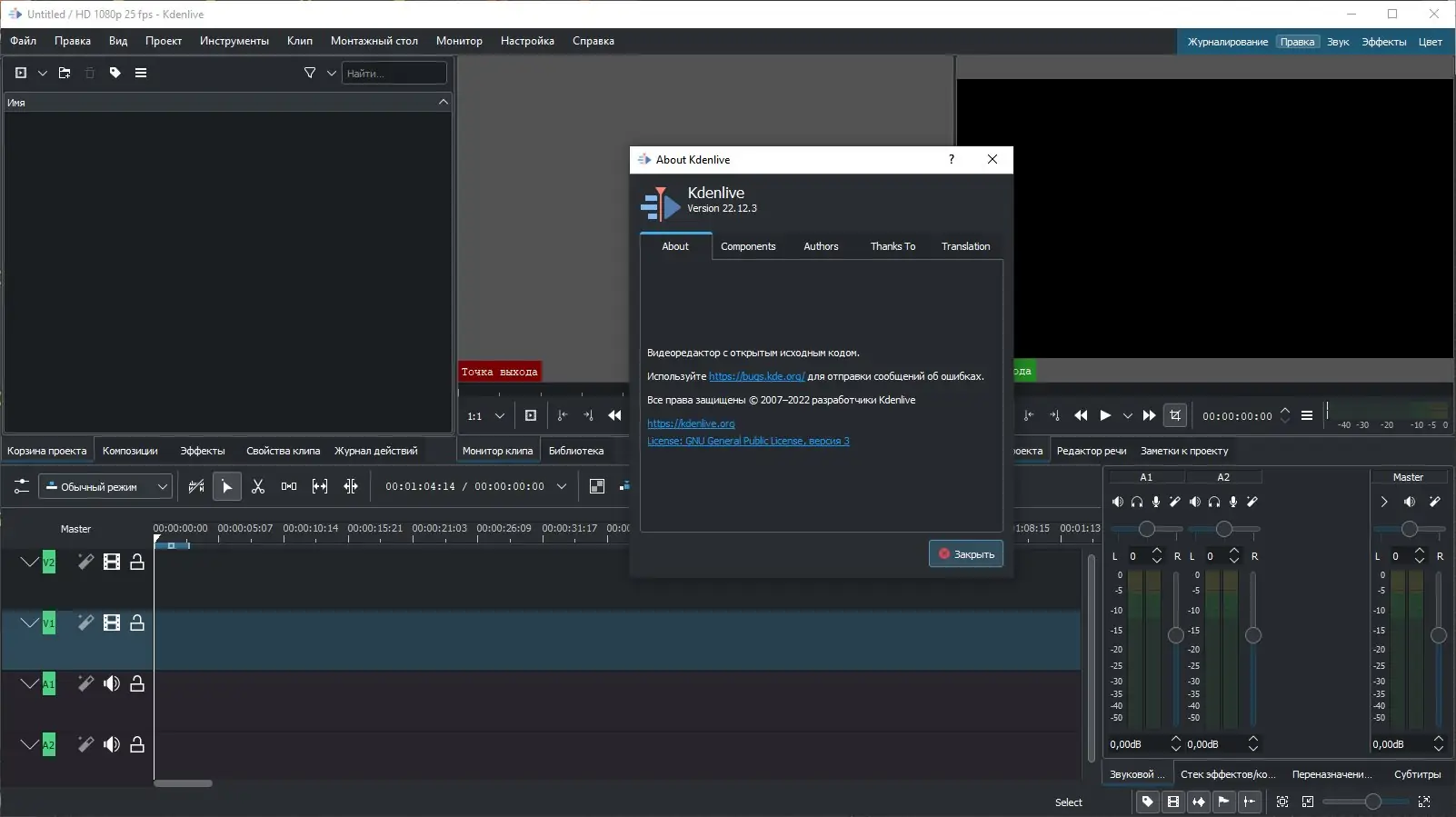This screenshot has width=1456, height=817.
Task: Open Master mixer effects wand
Action: point(1435,502)
